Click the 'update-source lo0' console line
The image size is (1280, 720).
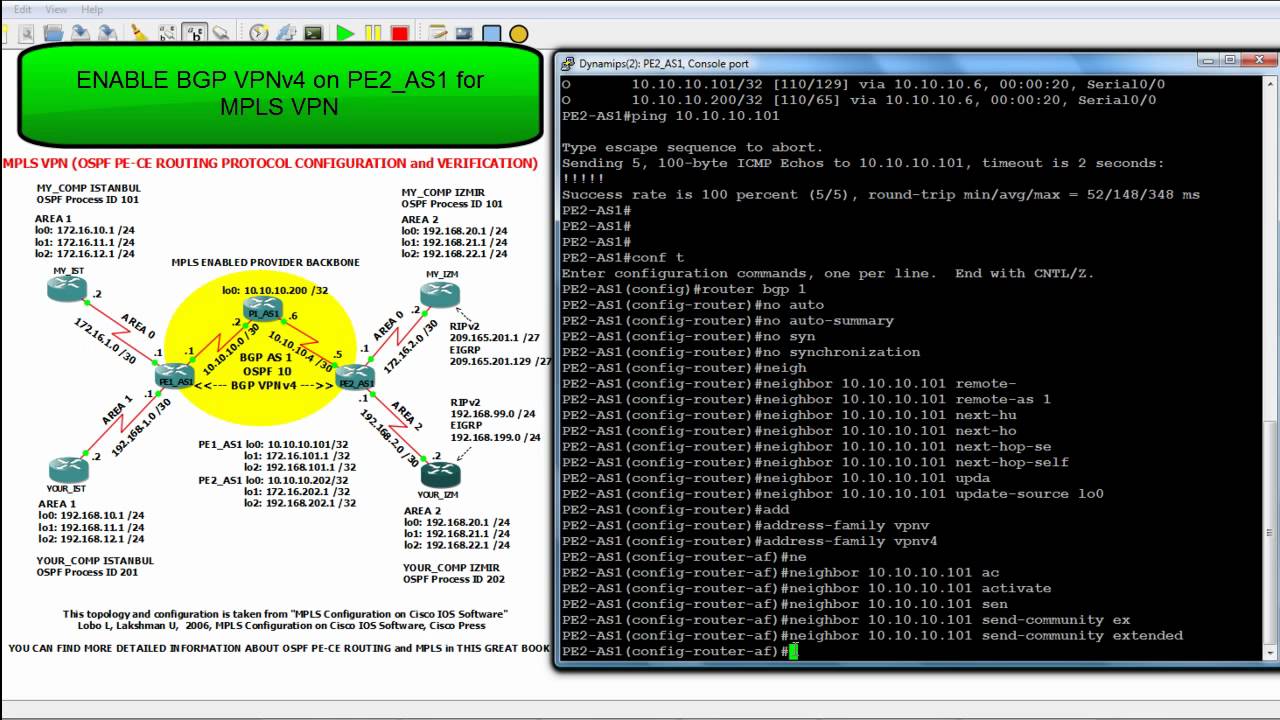pyautogui.click(x=832, y=494)
